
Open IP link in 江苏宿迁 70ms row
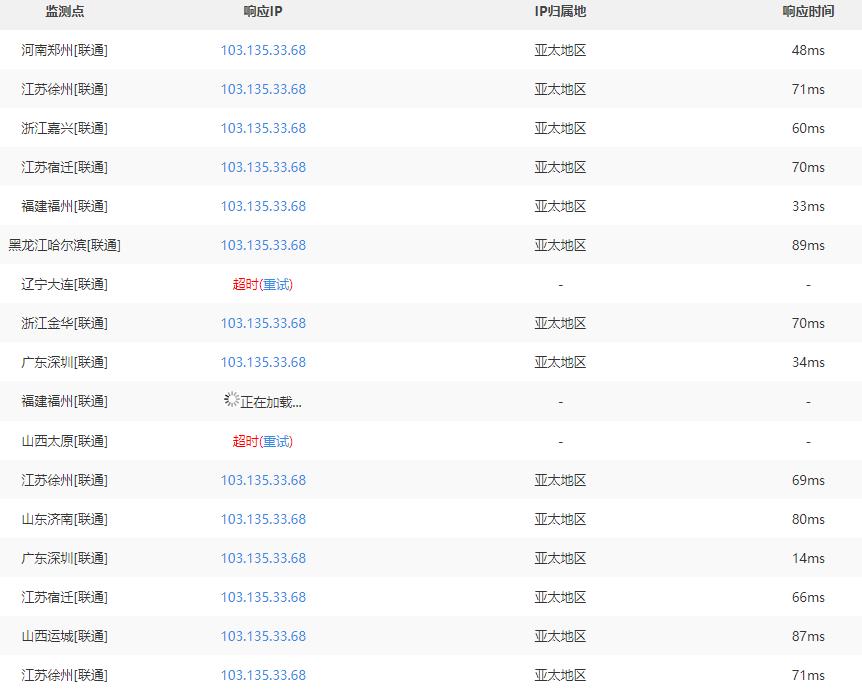(263, 167)
